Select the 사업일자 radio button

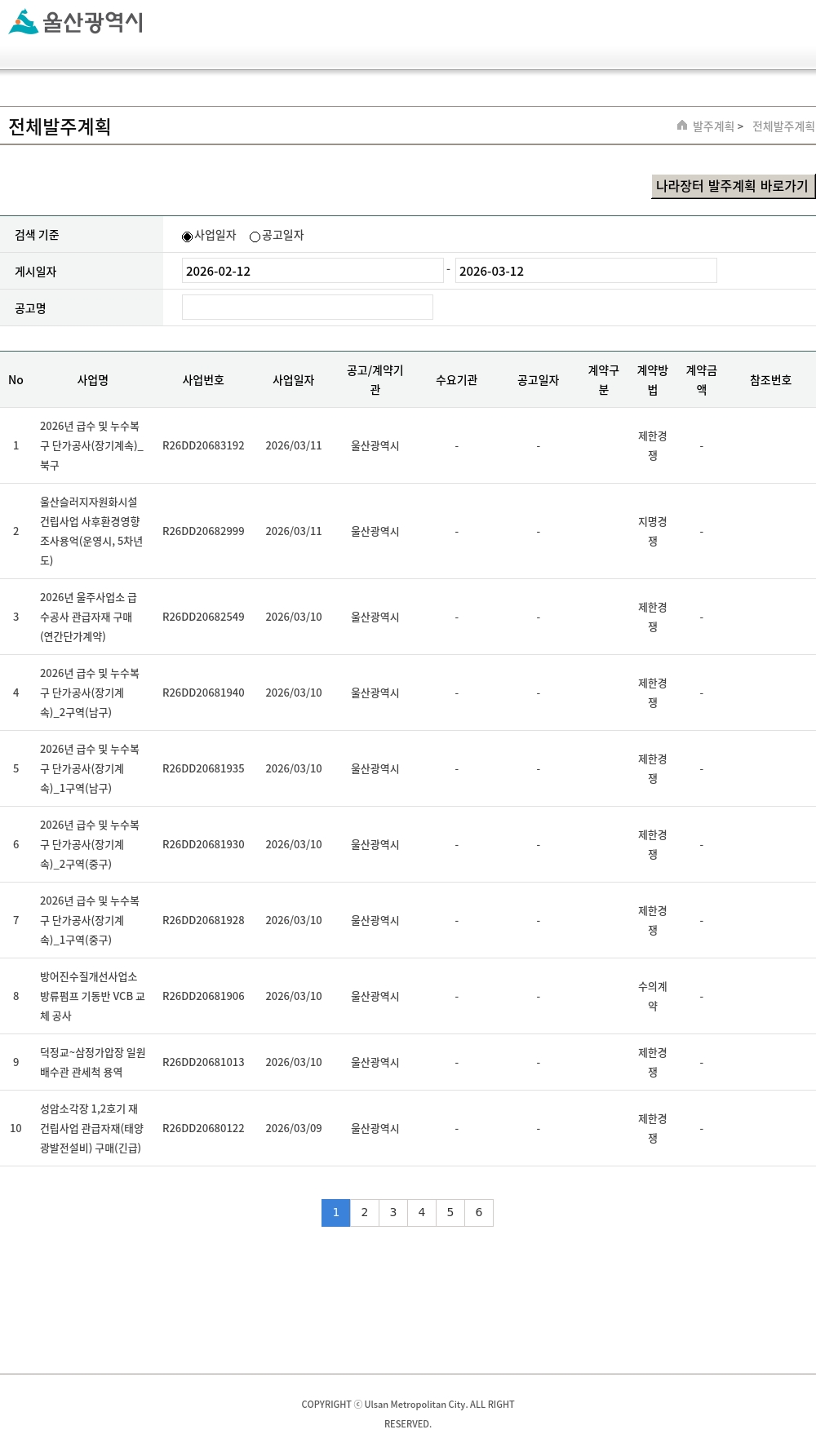tap(187, 237)
